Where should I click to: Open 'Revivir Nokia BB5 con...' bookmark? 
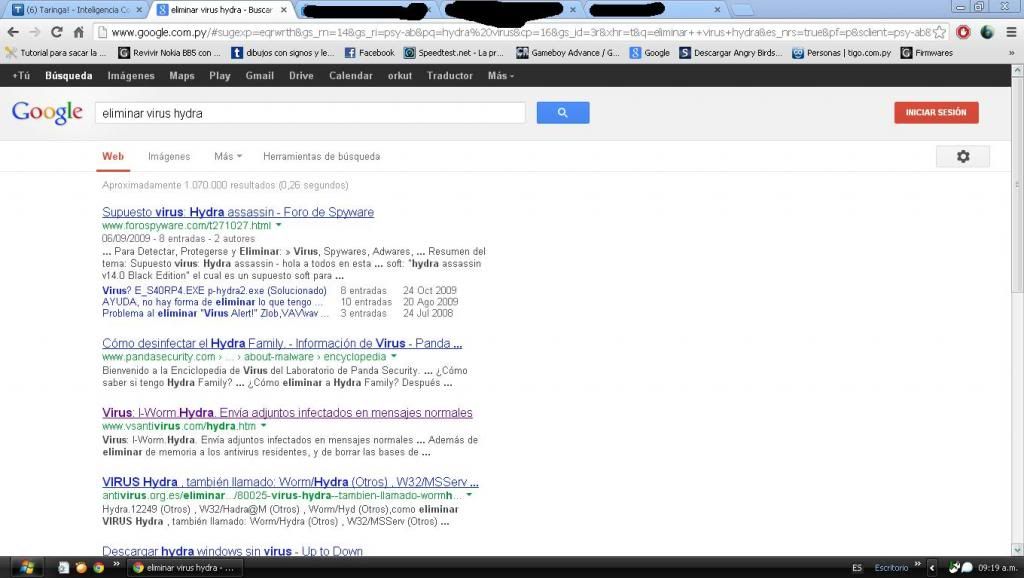[169, 53]
